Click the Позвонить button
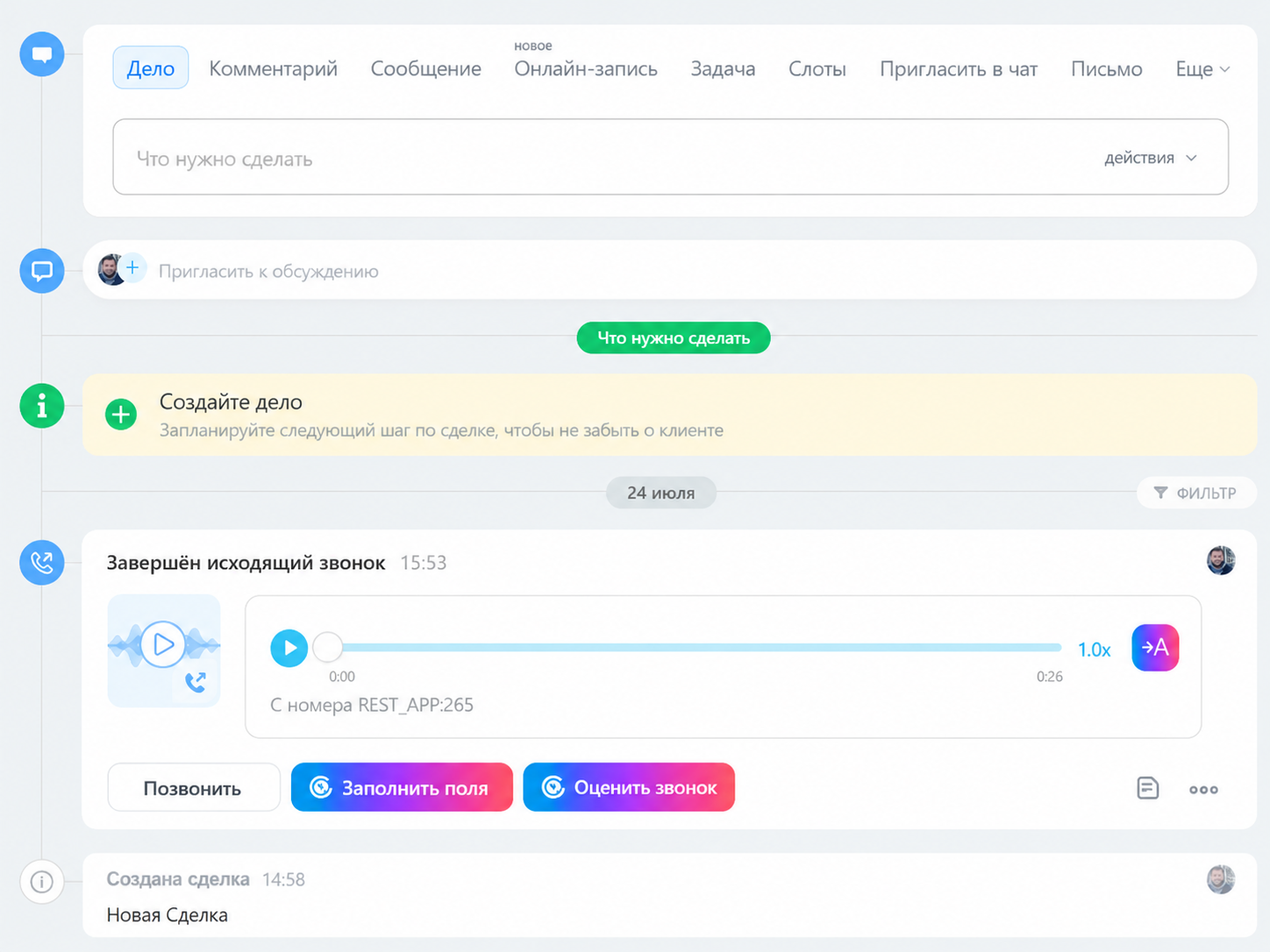Viewport: 1270px width, 952px height. (x=193, y=787)
